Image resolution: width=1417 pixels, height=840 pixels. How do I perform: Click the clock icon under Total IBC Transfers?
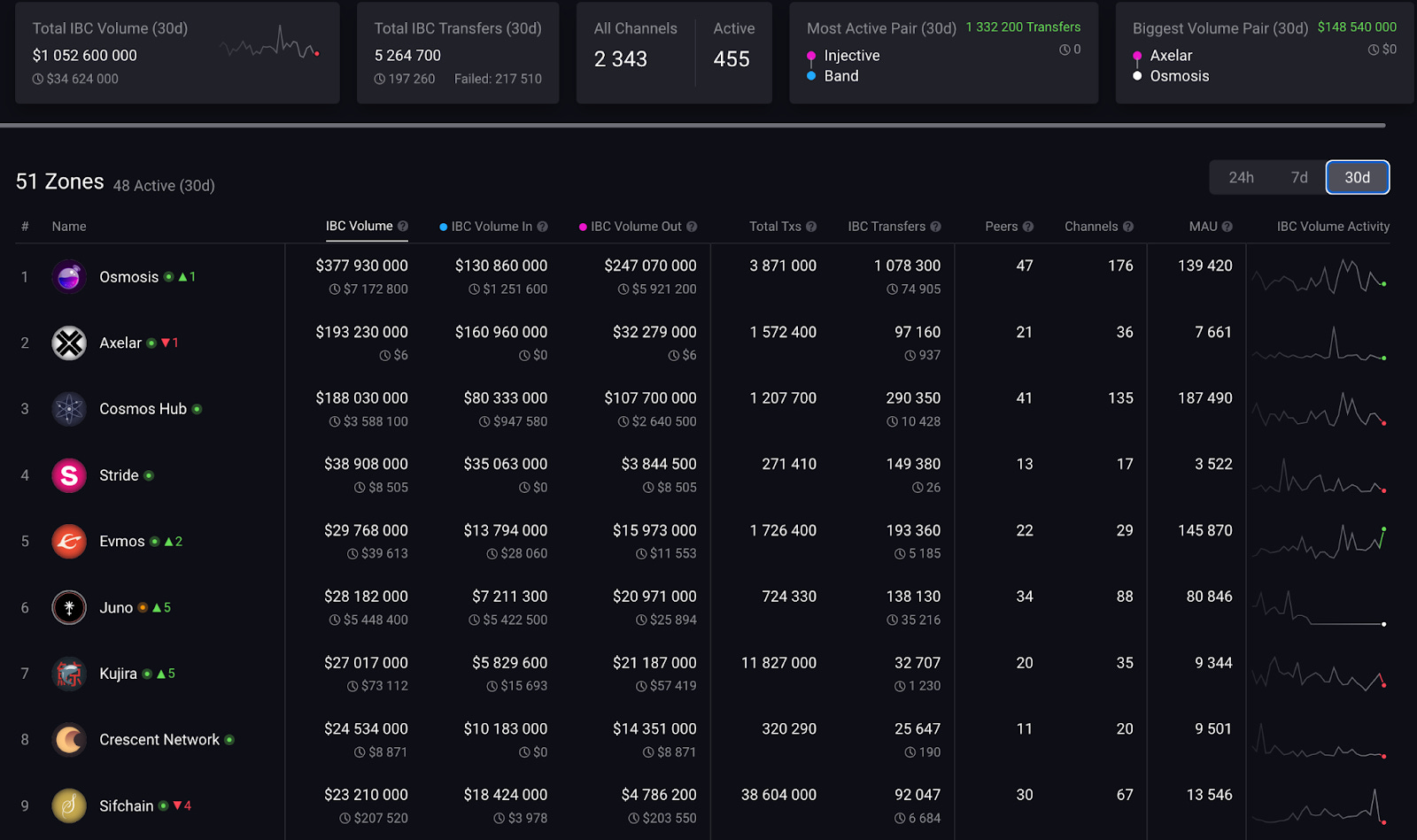(380, 79)
